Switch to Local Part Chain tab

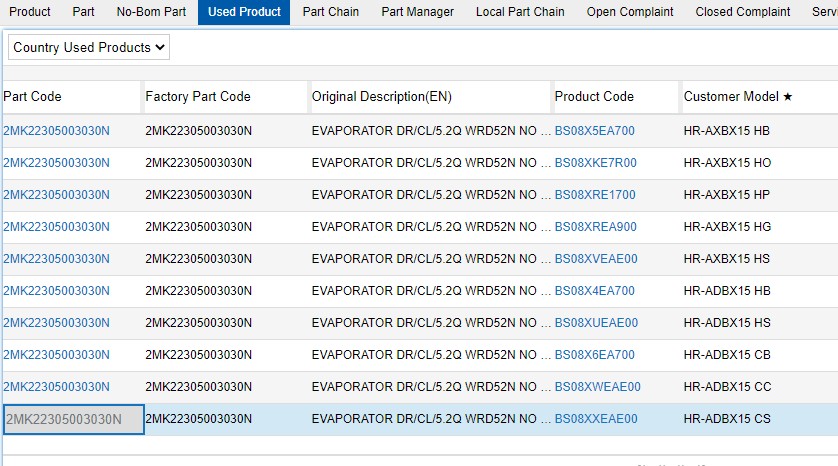pyautogui.click(x=520, y=12)
